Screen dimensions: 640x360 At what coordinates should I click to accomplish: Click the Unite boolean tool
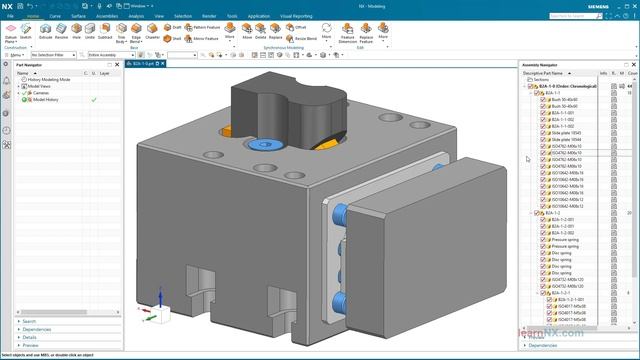[x=90, y=31]
